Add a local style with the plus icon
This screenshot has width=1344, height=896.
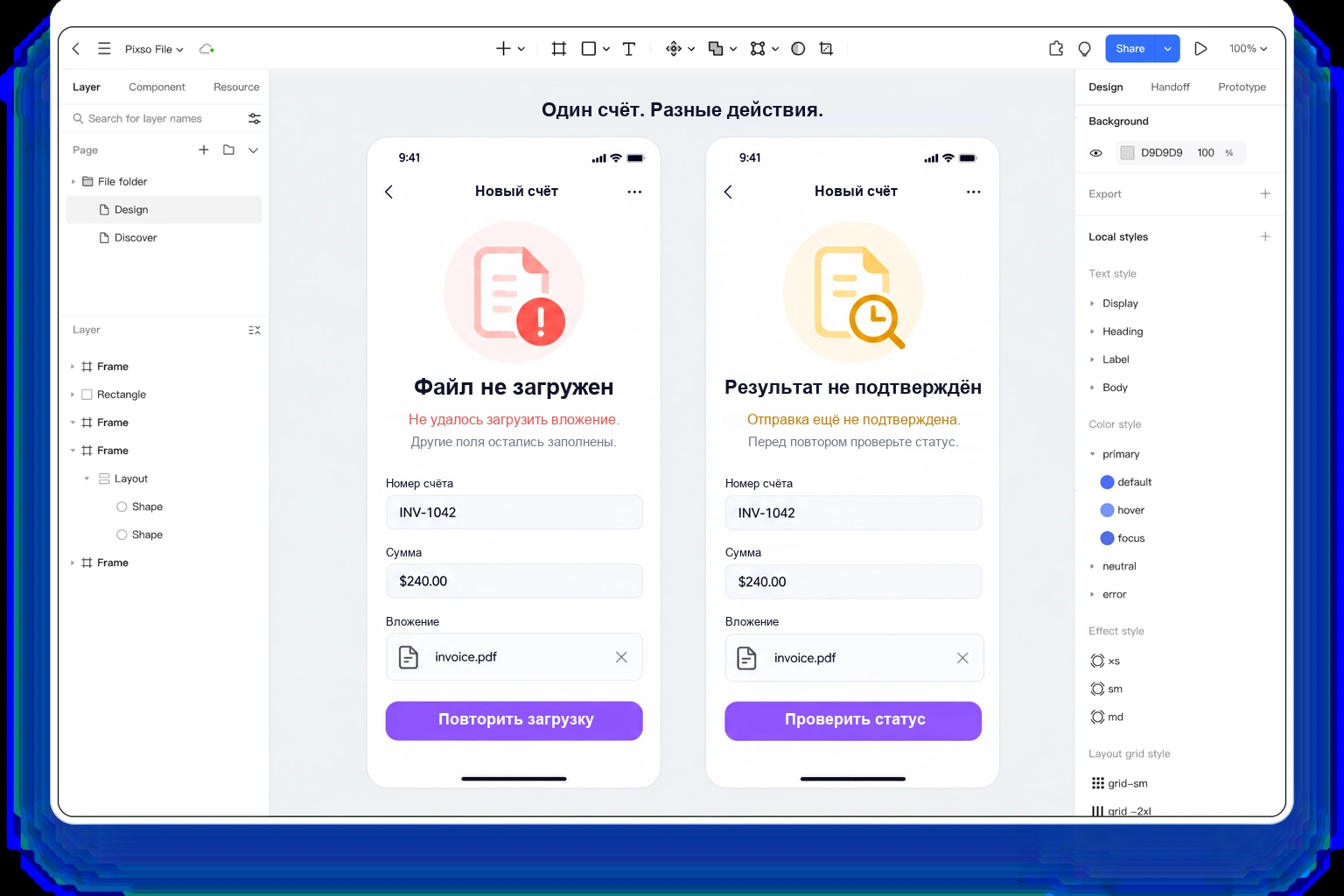[1265, 236]
